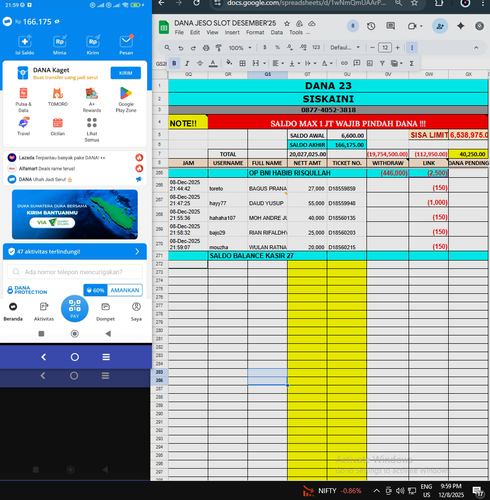Open the Insert menu in Sheets
The image size is (490, 500).
[232, 33]
